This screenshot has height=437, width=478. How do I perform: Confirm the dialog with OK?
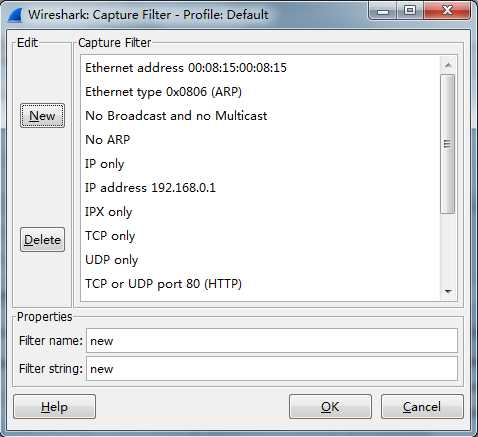tap(330, 407)
